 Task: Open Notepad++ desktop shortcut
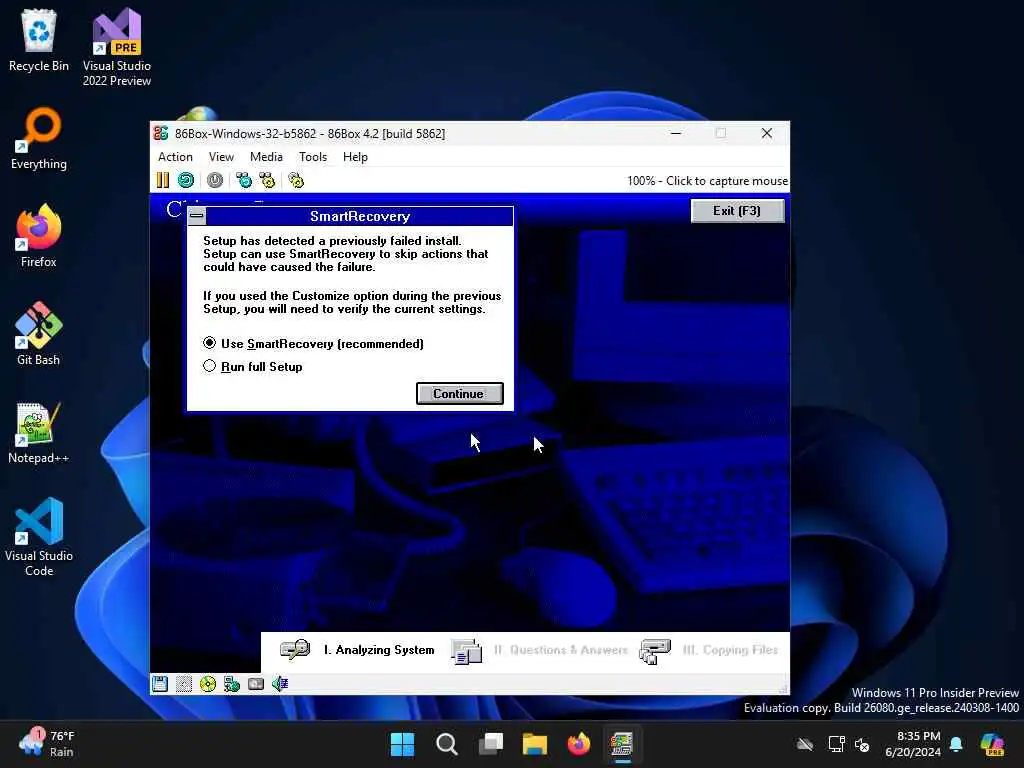39,432
